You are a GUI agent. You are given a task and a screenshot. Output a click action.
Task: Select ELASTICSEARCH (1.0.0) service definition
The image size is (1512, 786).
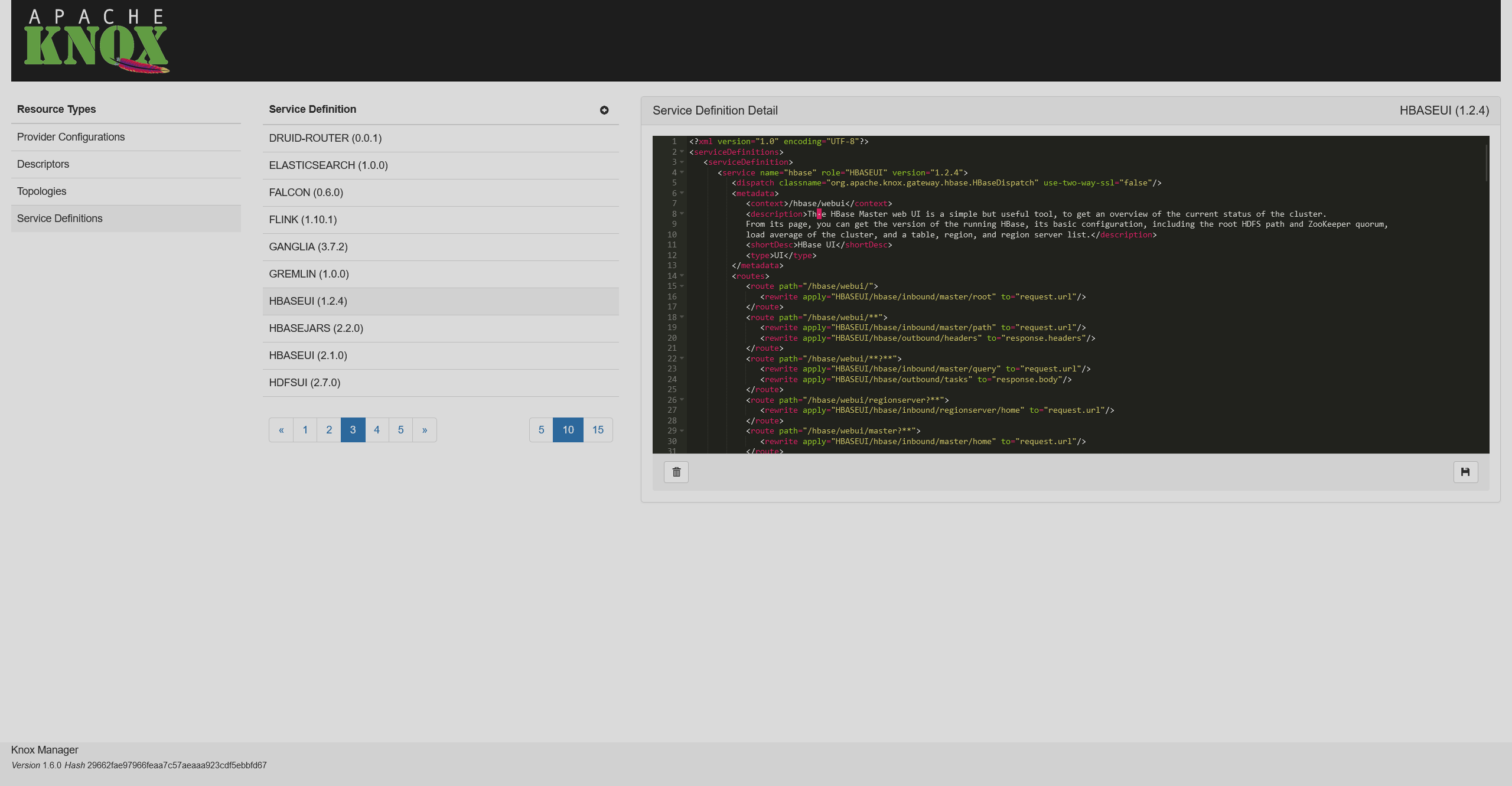click(328, 165)
